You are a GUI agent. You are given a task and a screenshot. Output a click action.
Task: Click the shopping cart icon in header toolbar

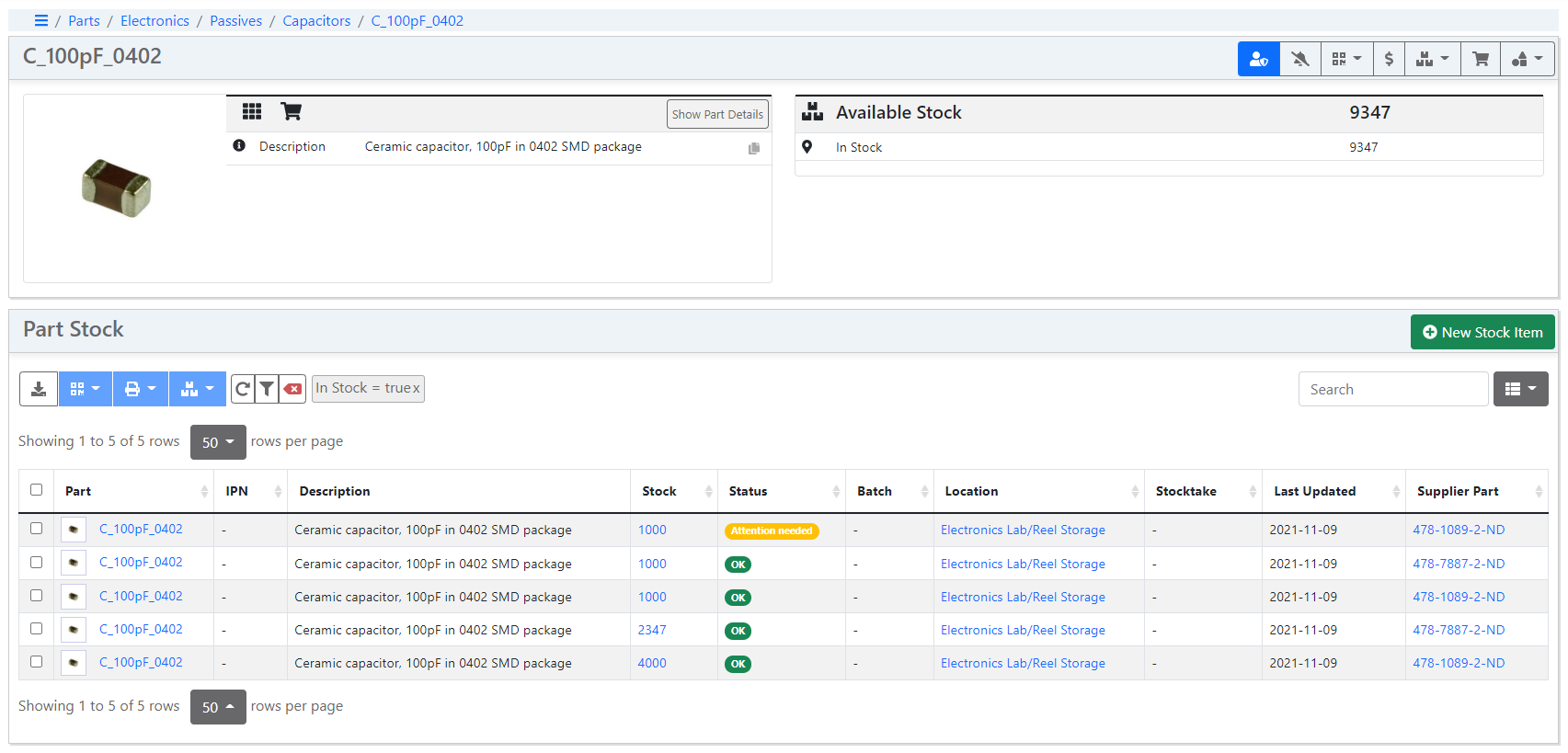(x=1481, y=59)
